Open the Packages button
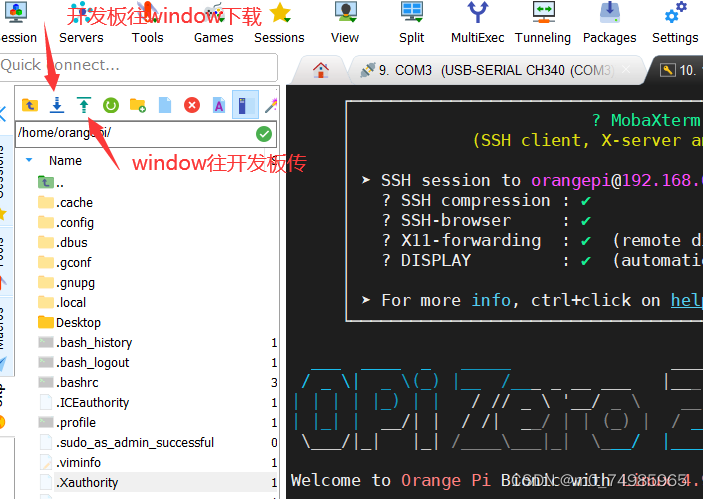 609,23
